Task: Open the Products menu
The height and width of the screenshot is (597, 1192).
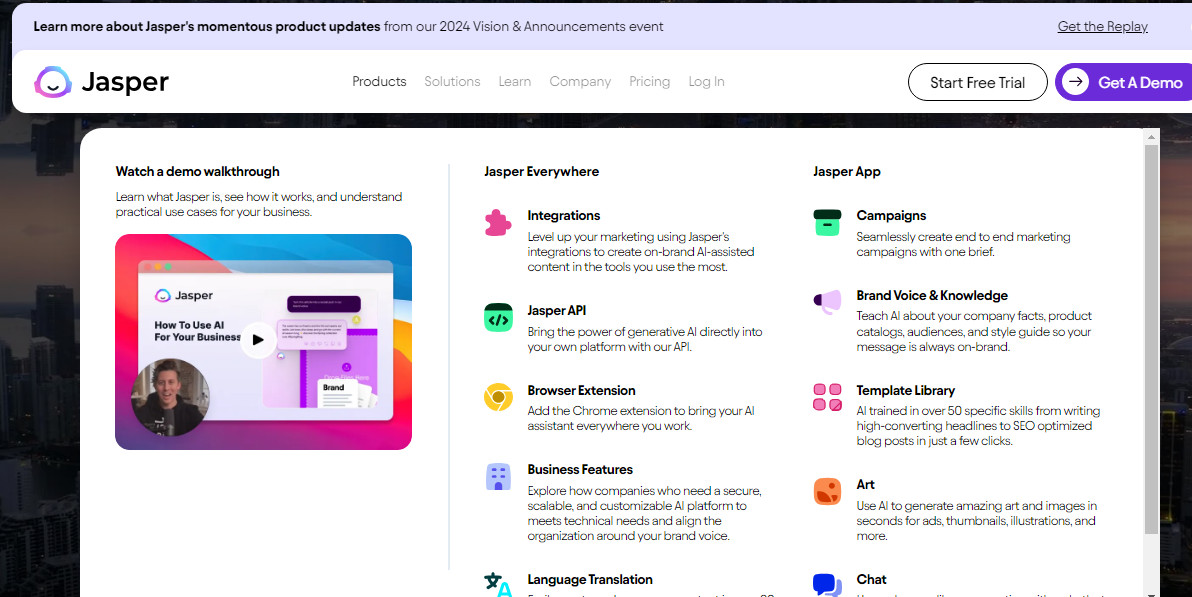Action: point(379,81)
